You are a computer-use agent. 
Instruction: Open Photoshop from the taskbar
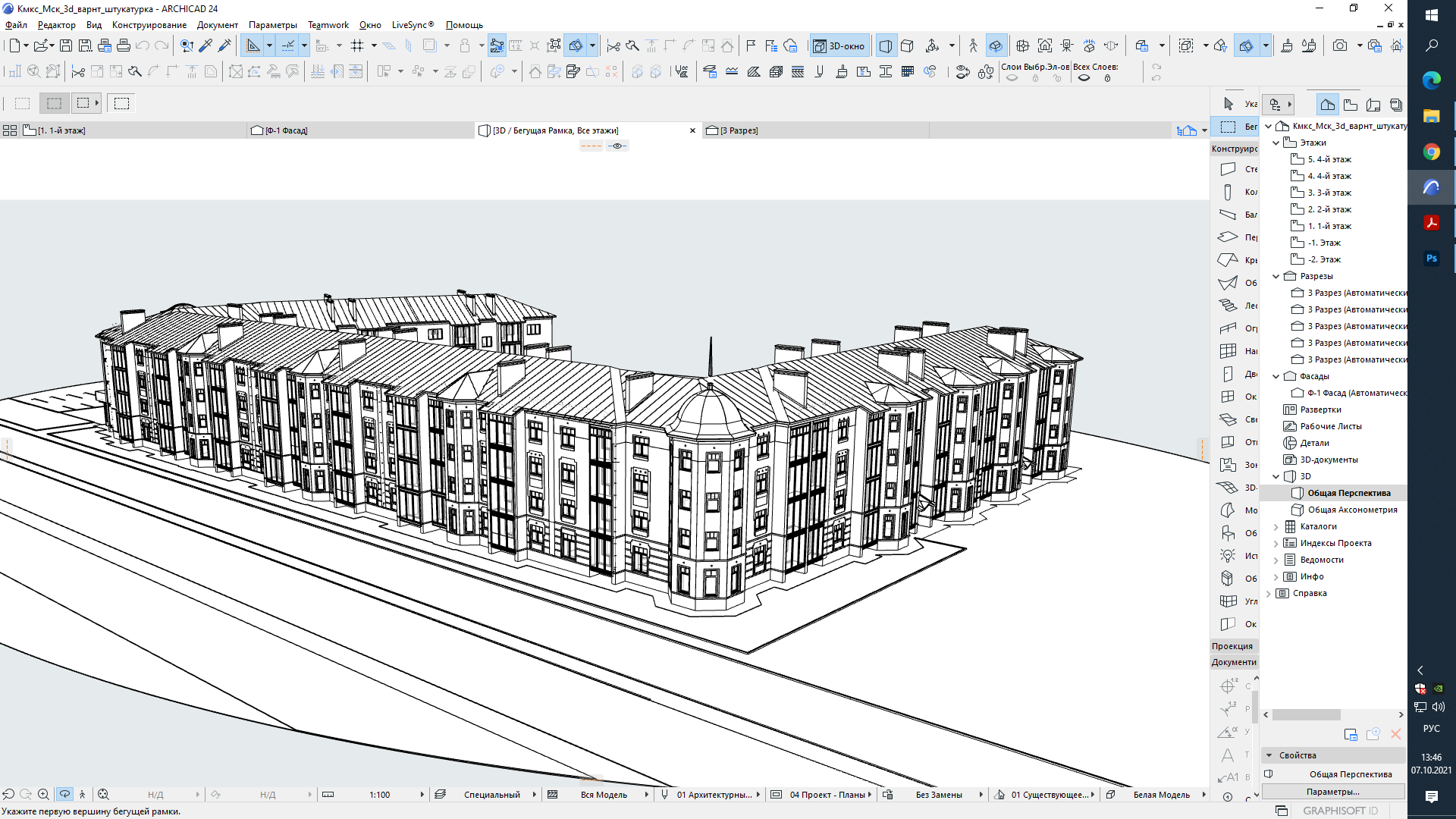tap(1432, 258)
